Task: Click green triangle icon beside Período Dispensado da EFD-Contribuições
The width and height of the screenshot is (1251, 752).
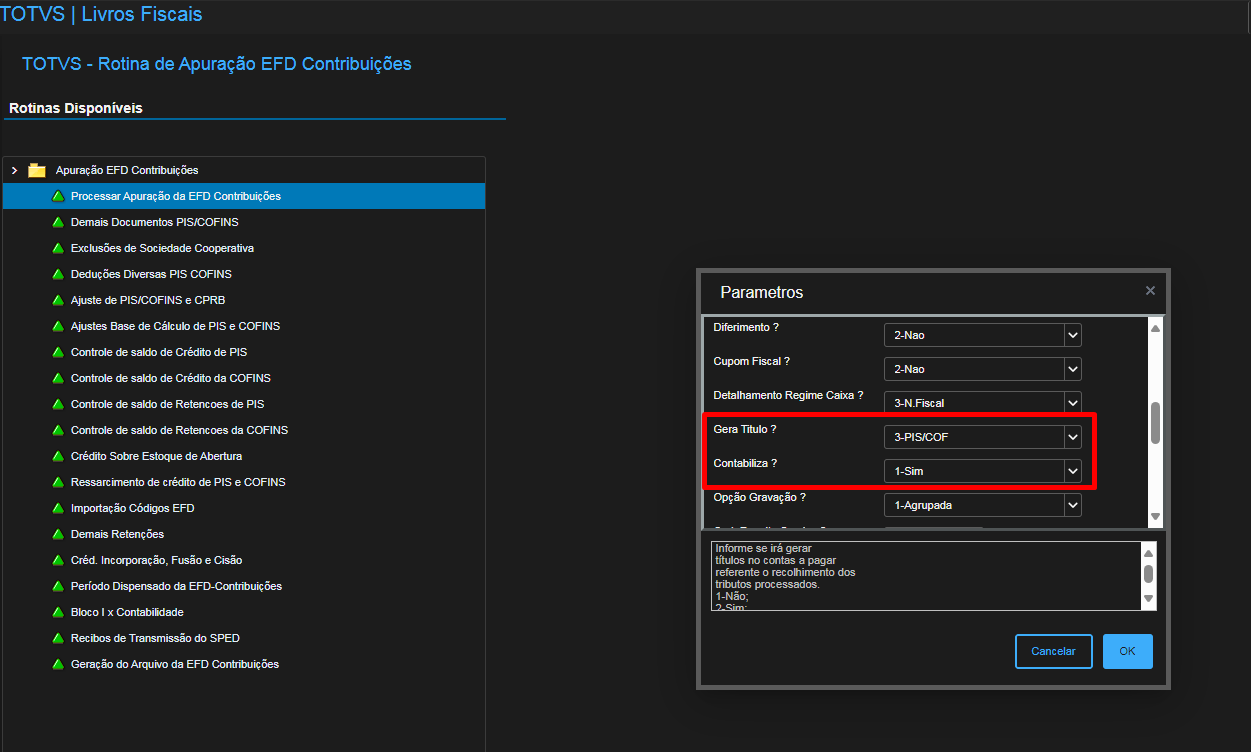Action: 58,586
